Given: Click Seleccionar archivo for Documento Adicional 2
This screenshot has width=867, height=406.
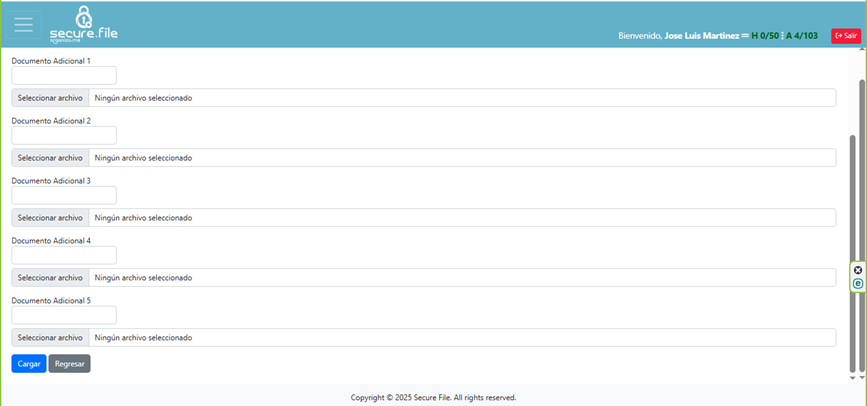Looking at the screenshot, I should 50,158.
